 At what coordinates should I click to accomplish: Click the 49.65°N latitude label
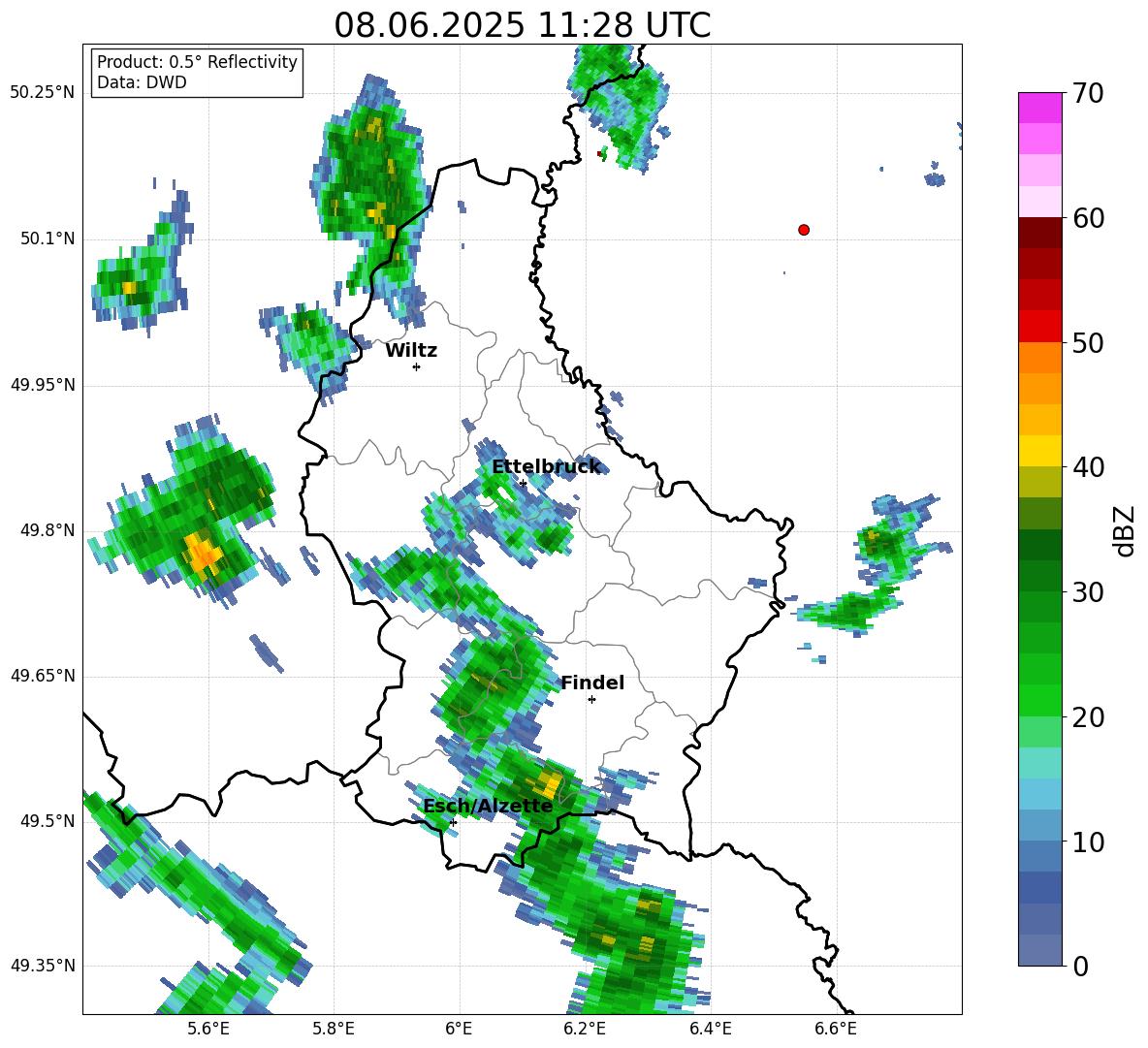43,676
